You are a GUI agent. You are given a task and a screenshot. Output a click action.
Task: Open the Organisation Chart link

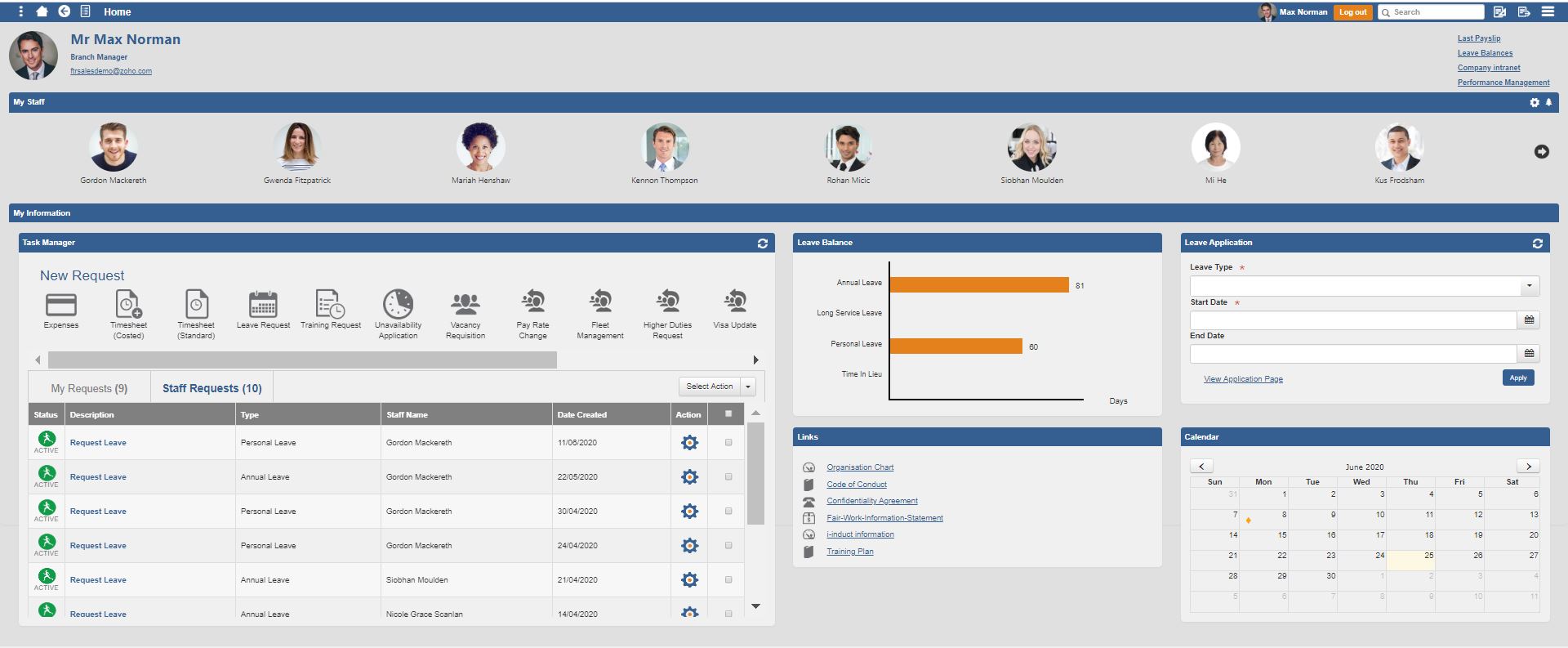(x=860, y=467)
